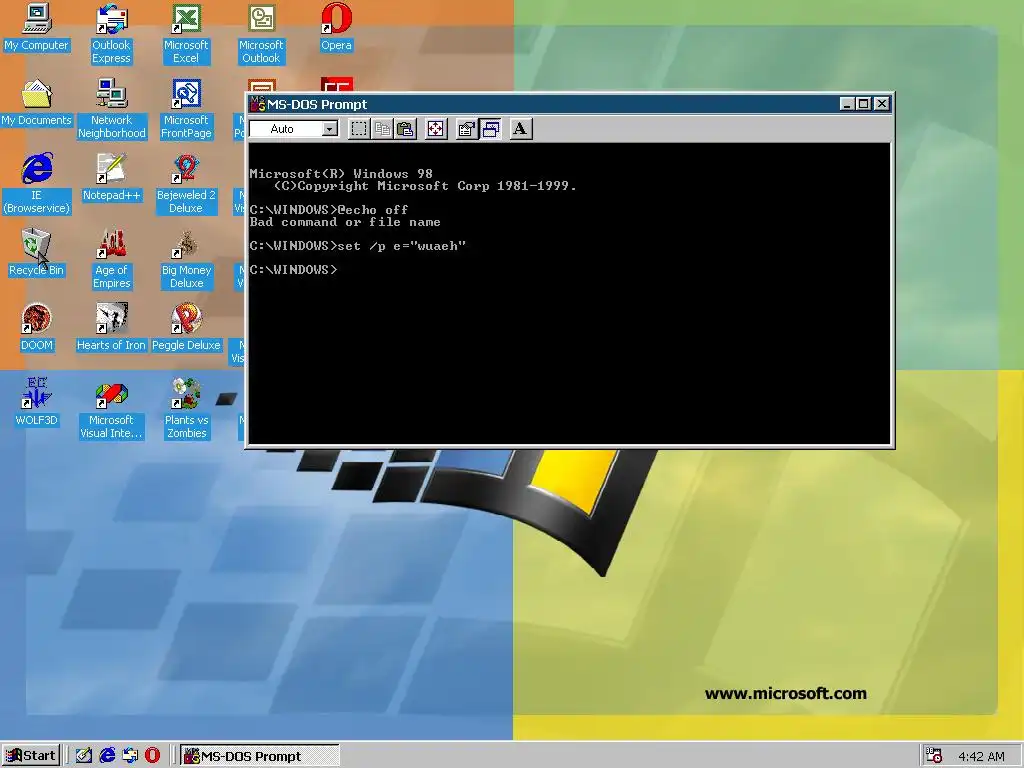
Task: Click the Task Scheduler tray icon
Action: [x=934, y=756]
